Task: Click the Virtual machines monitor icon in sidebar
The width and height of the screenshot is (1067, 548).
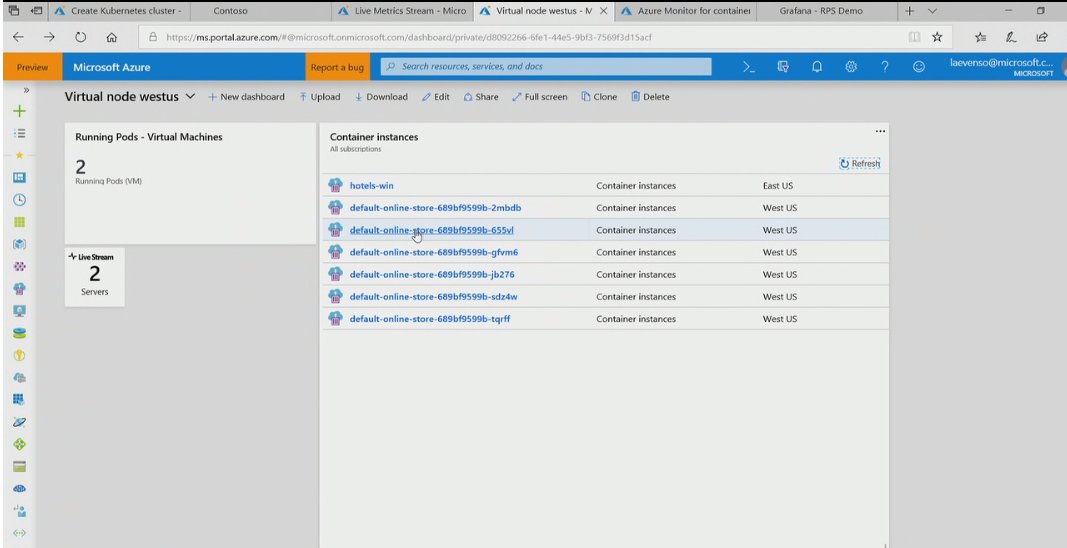Action: click(20, 310)
